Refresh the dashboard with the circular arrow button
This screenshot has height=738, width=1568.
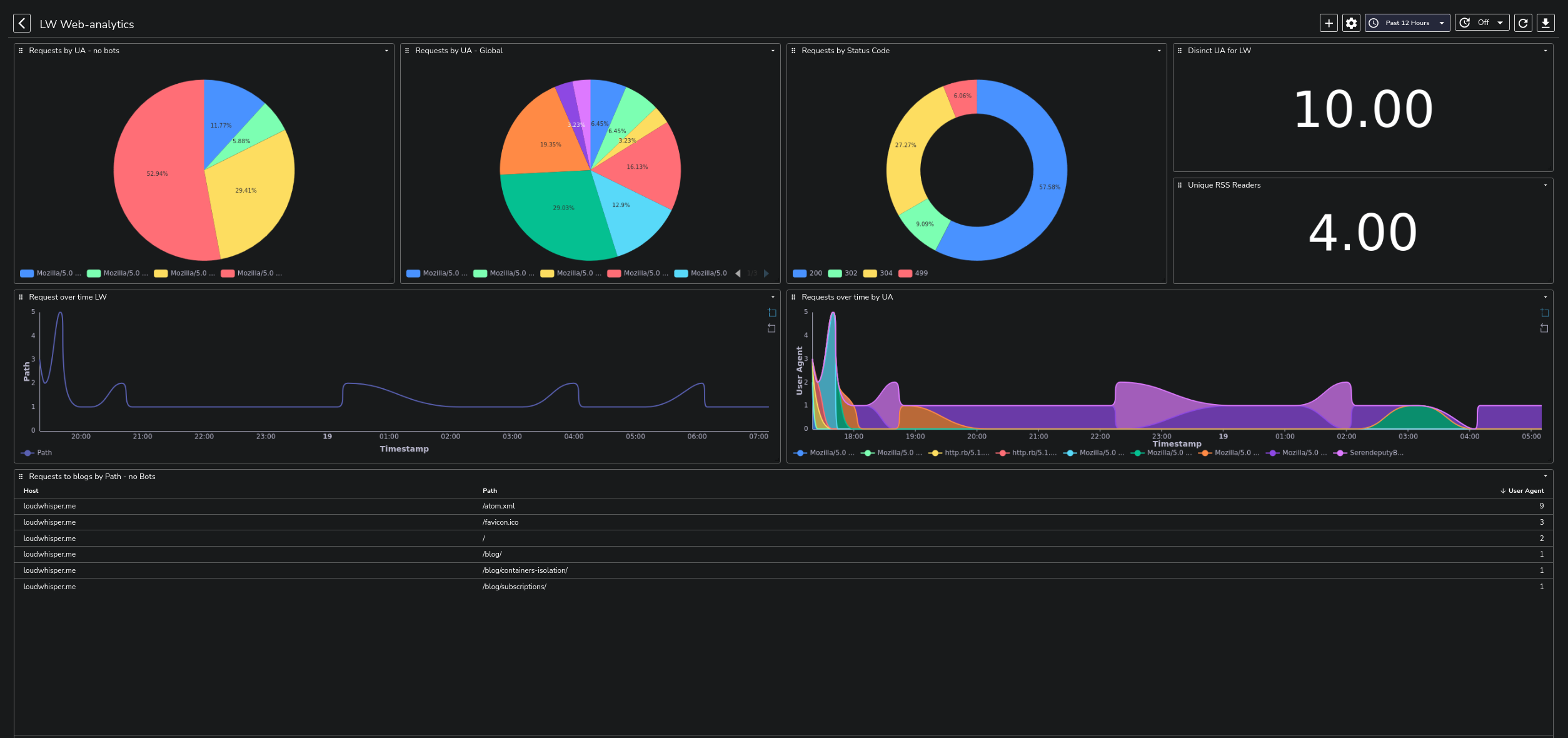pos(1523,23)
